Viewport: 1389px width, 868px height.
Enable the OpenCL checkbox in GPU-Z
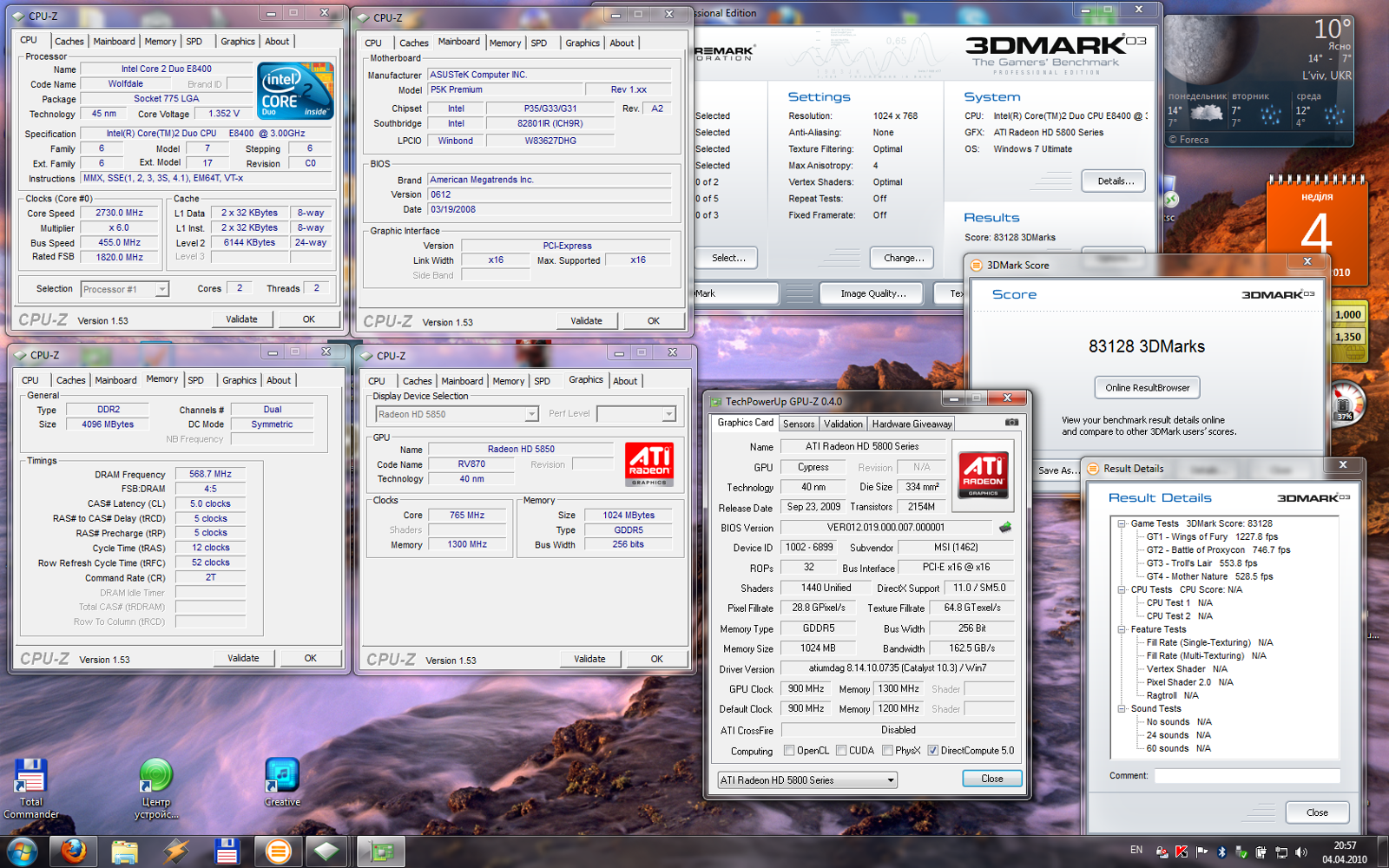789,751
